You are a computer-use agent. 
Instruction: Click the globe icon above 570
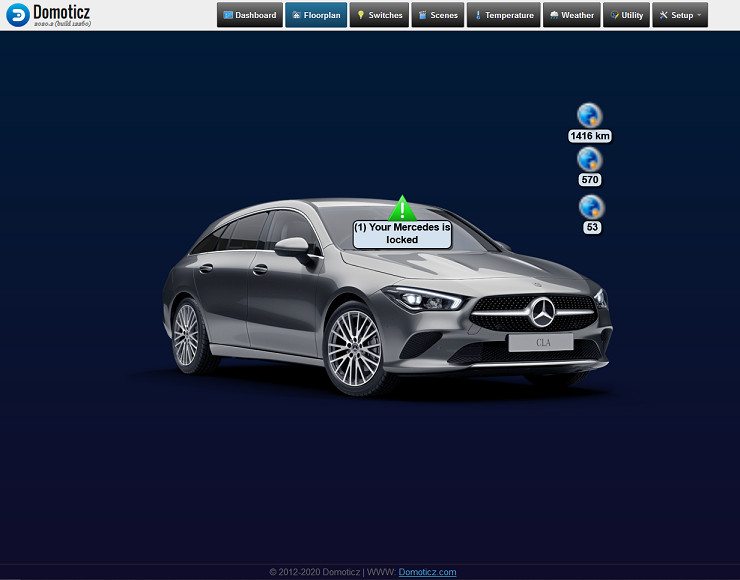589,160
